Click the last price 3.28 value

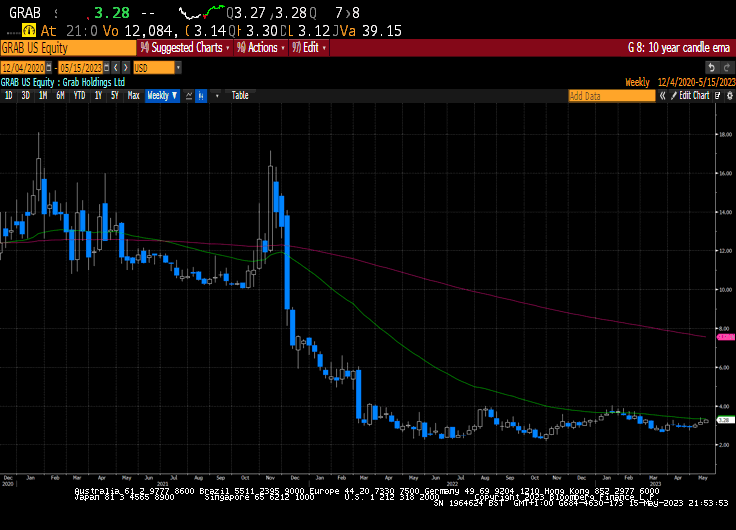pos(112,13)
